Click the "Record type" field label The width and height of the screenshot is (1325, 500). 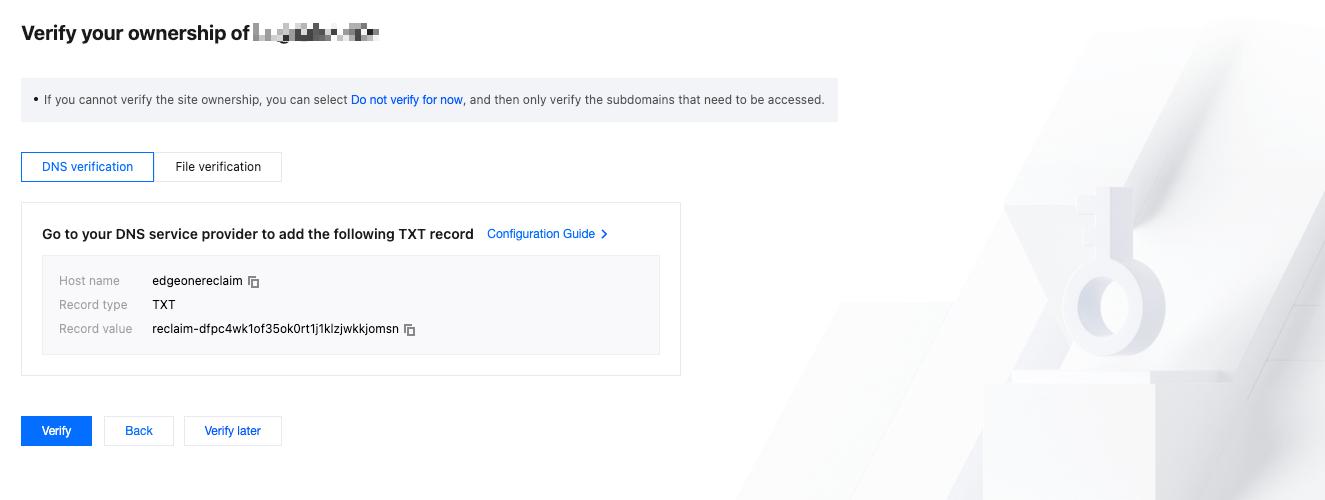[93, 305]
